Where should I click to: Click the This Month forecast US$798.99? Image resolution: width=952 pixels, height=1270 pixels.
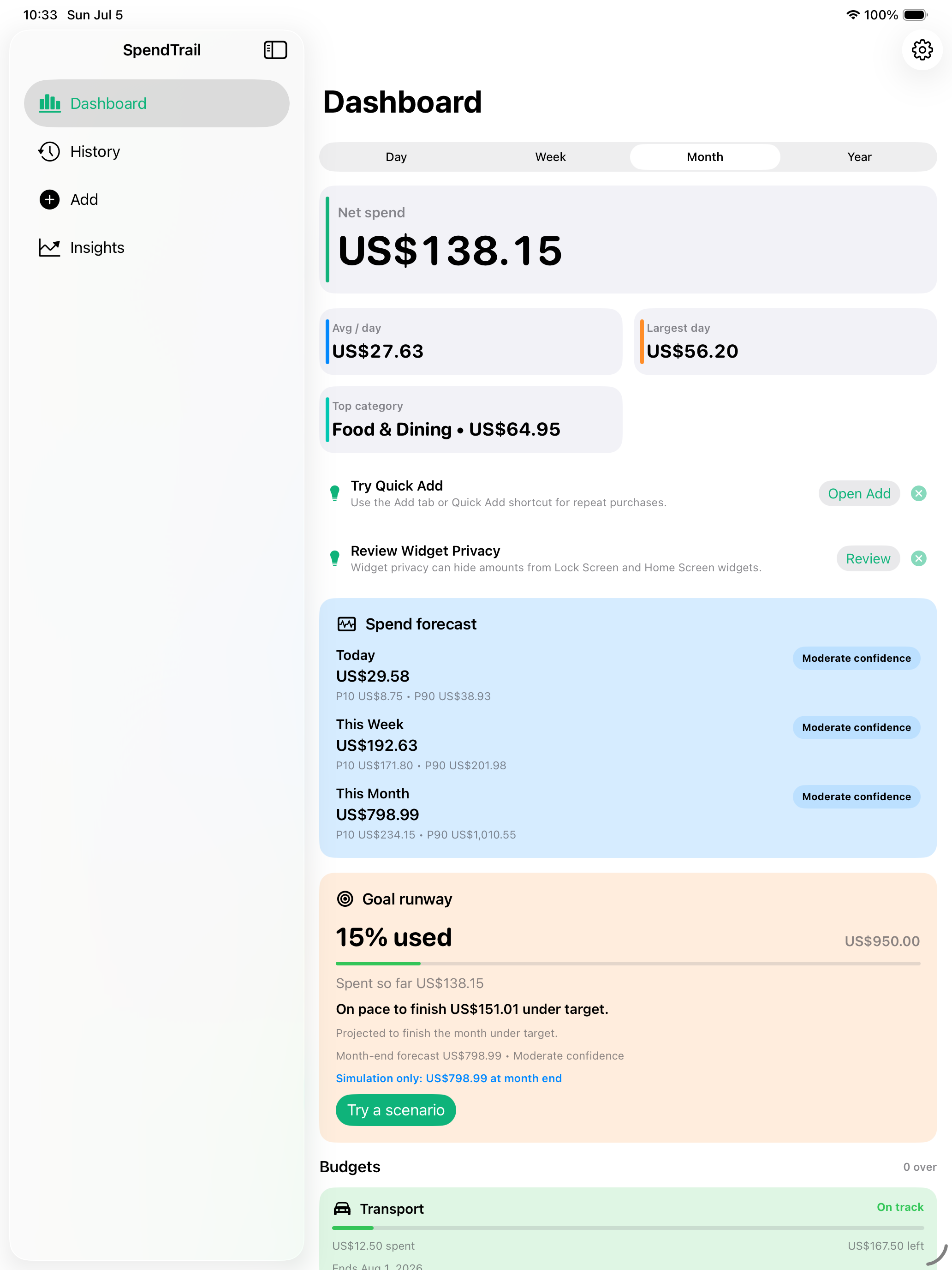[378, 815]
